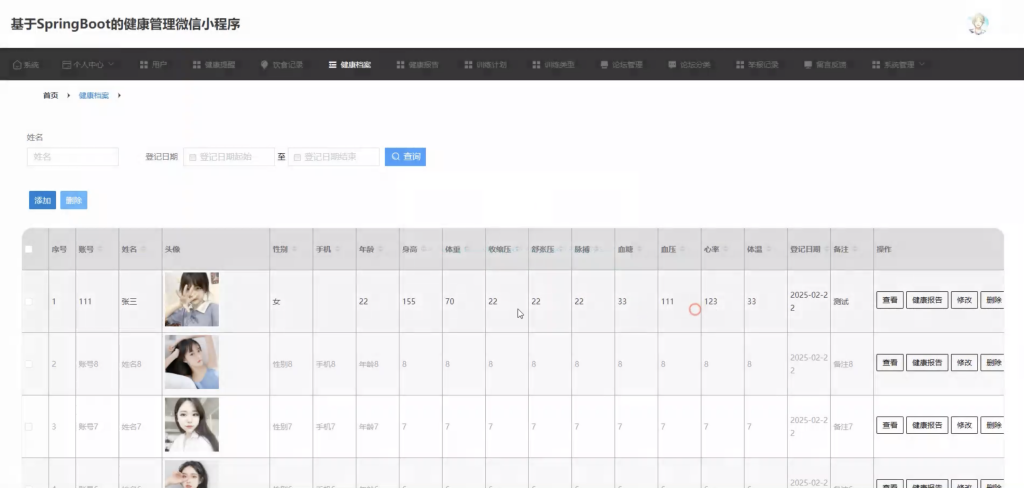Click the user avatar at top right
Image resolution: width=1024 pixels, height=488 pixels.
coord(978,24)
